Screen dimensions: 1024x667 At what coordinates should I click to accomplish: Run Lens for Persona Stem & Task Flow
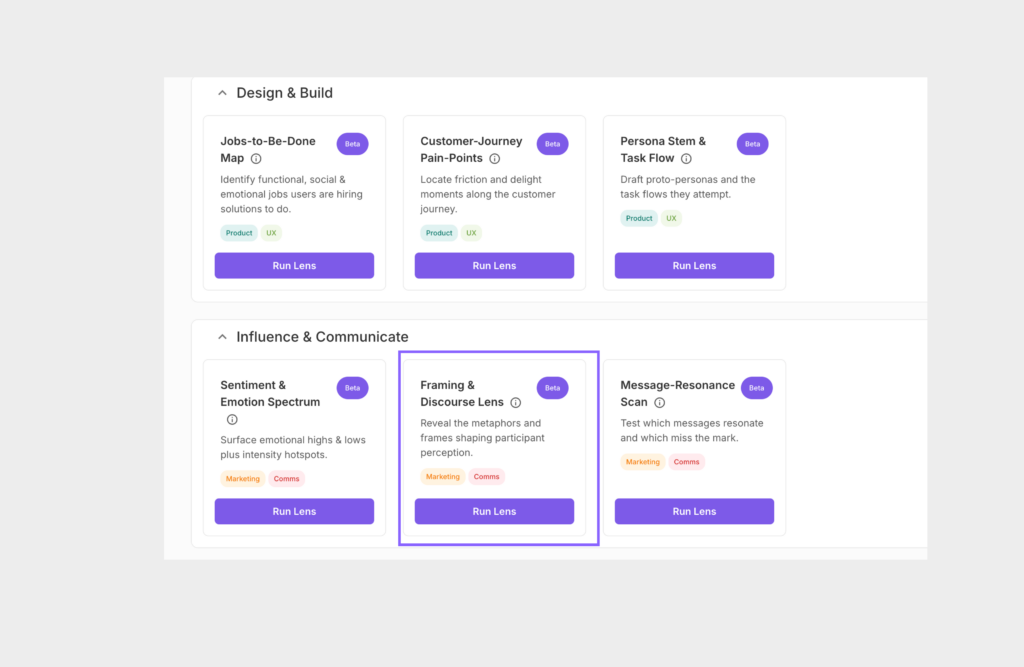[694, 266]
